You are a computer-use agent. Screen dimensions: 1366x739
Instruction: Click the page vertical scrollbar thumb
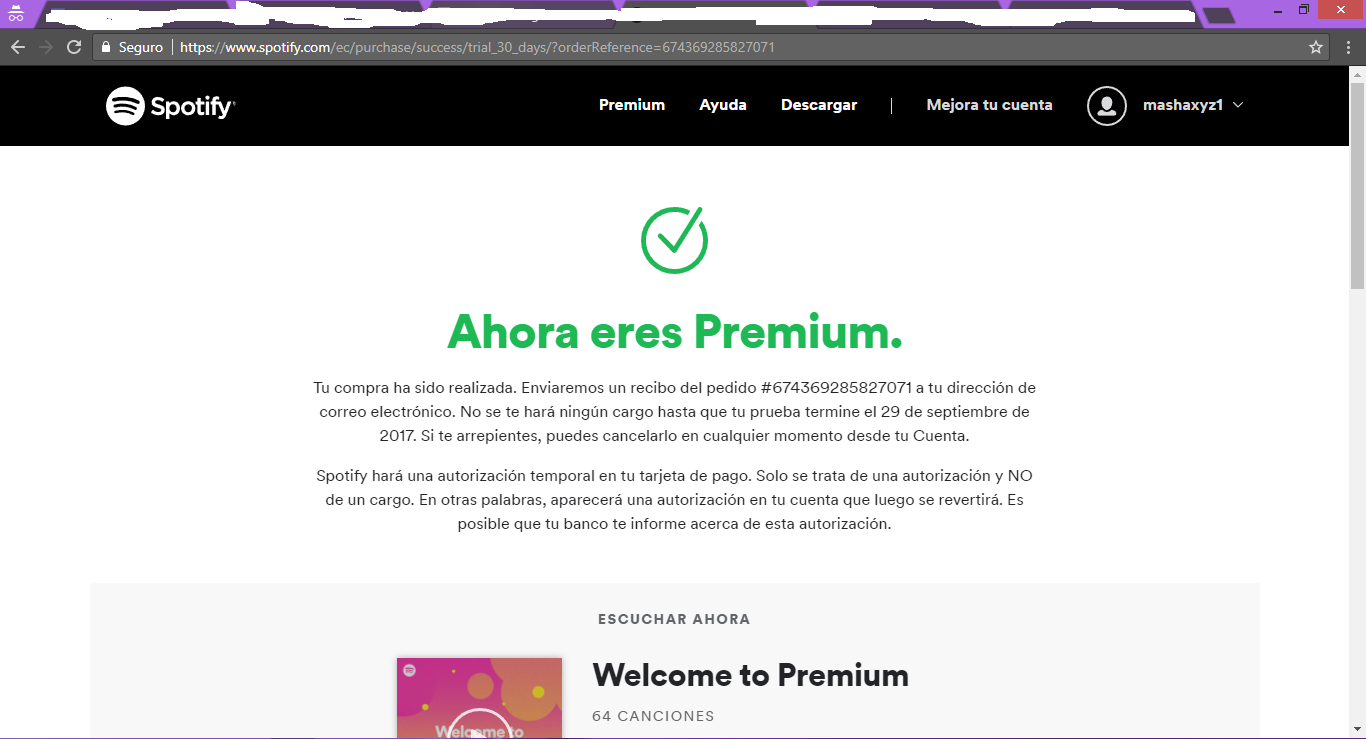[1357, 187]
